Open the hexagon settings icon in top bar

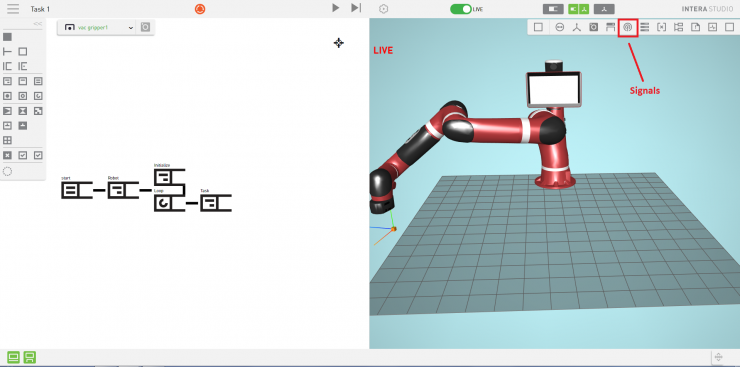pos(384,9)
